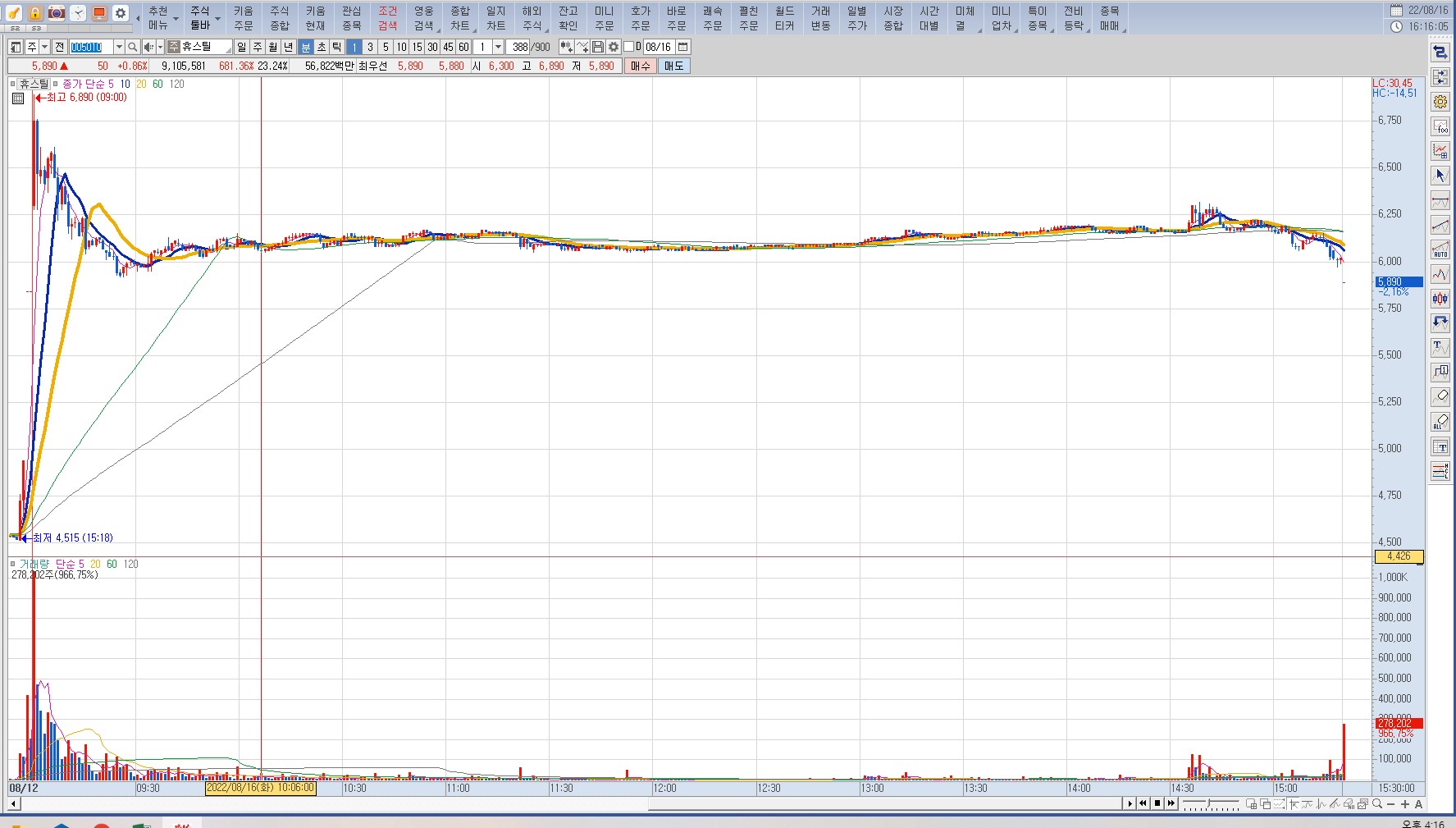This screenshot has height=828, width=1456.
Task: Open the gear settings icon in top toolbar
Action: pos(121,12)
